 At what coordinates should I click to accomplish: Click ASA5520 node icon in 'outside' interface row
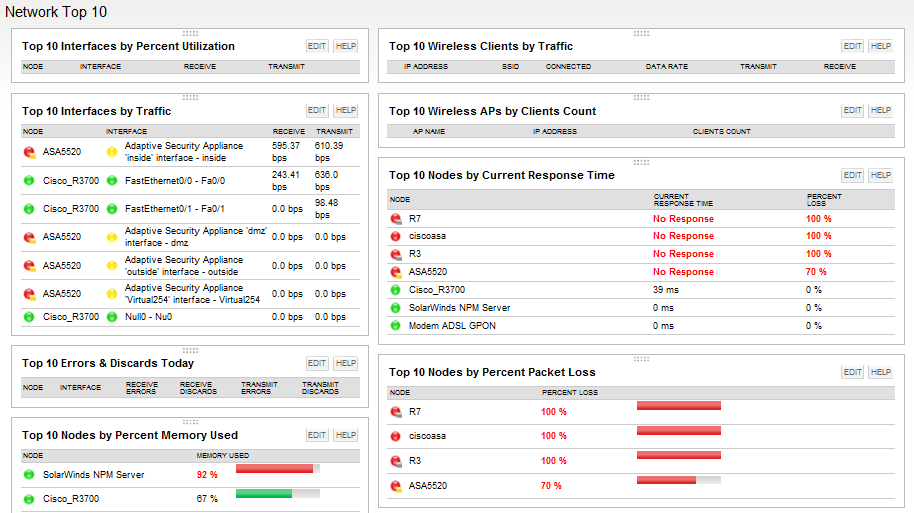click(x=29, y=266)
